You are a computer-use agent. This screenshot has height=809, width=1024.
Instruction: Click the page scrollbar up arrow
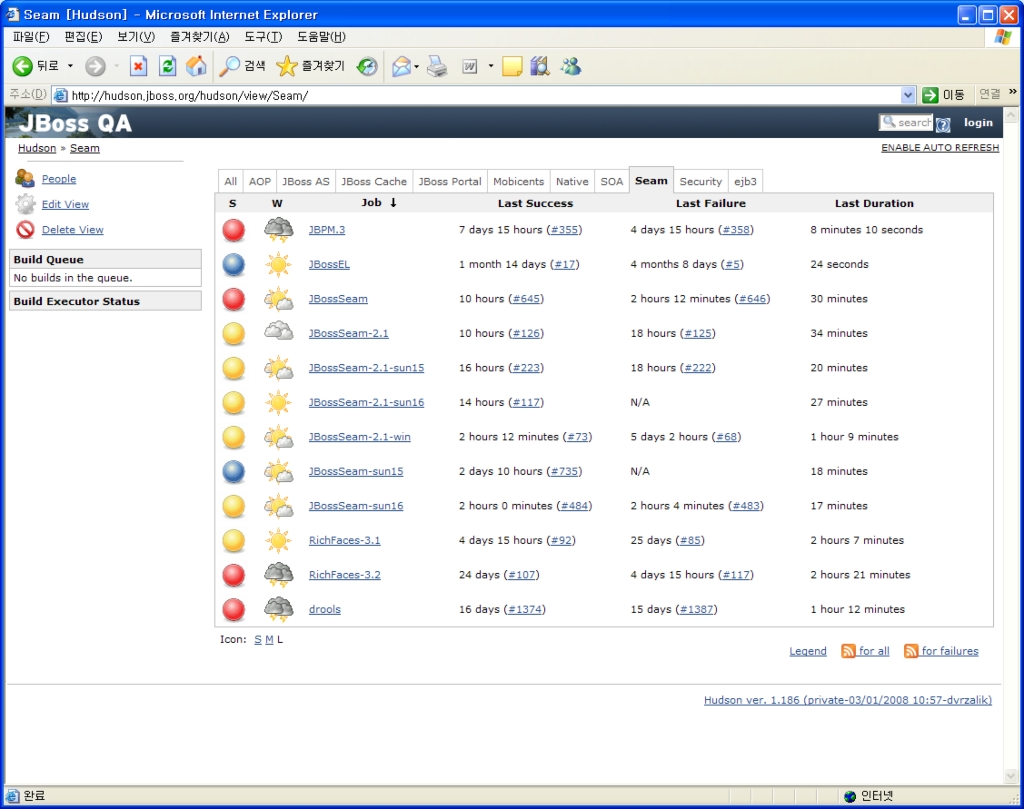click(x=1011, y=116)
